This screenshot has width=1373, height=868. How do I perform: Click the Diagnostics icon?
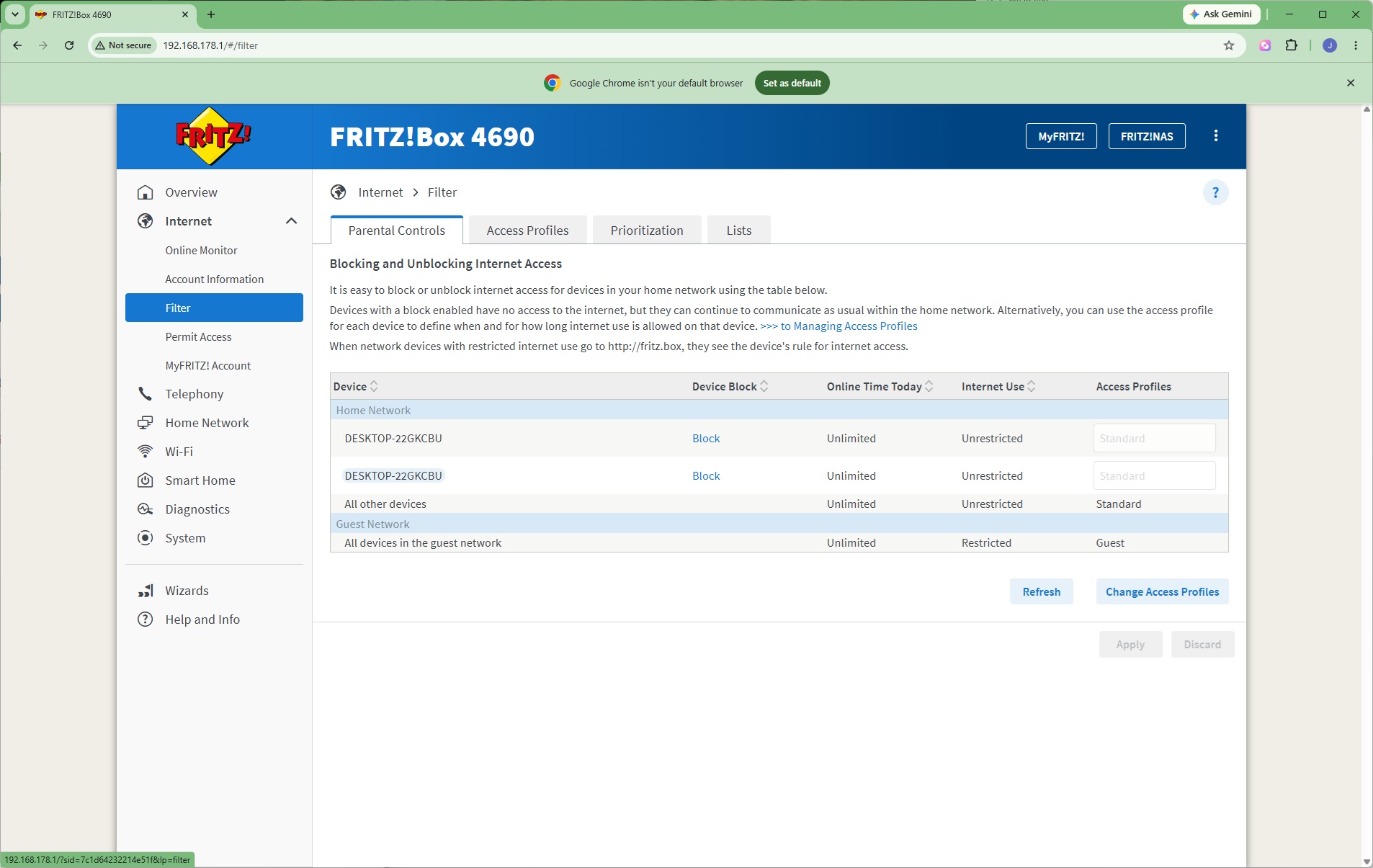146,509
